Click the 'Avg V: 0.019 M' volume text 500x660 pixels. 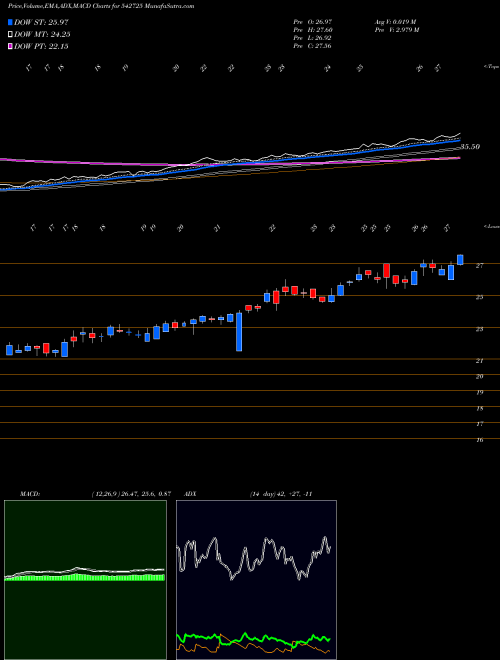395,21
